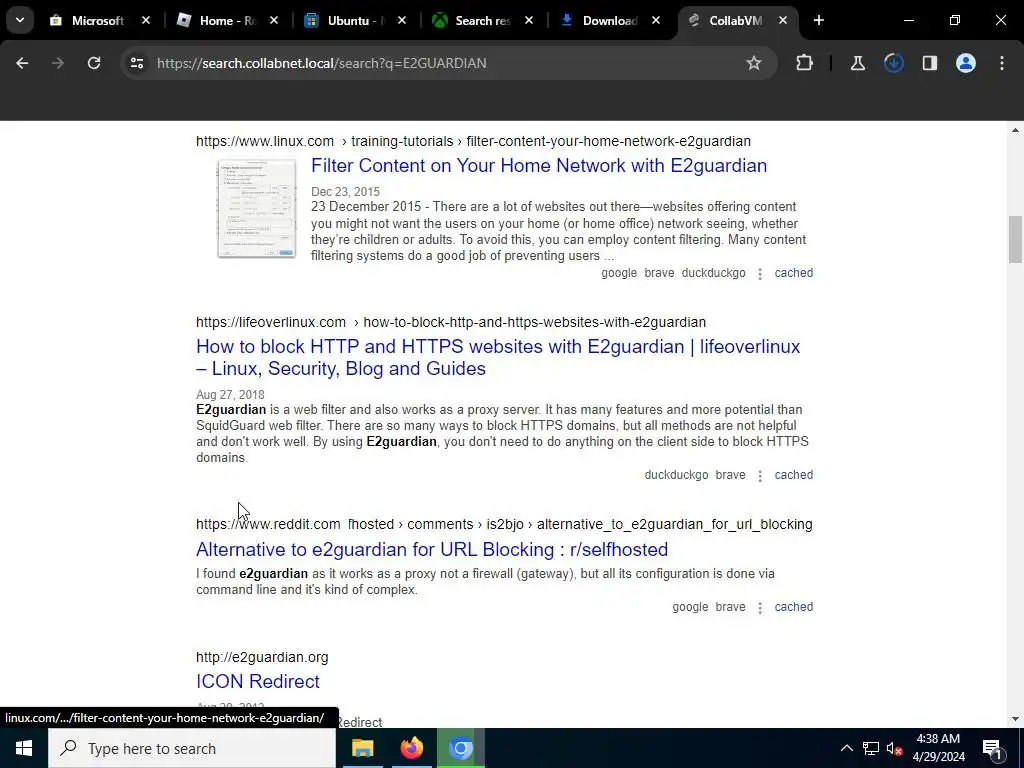Click the https://lifeoverlinux.com URL text
This screenshot has width=1024, height=768.
[270, 322]
